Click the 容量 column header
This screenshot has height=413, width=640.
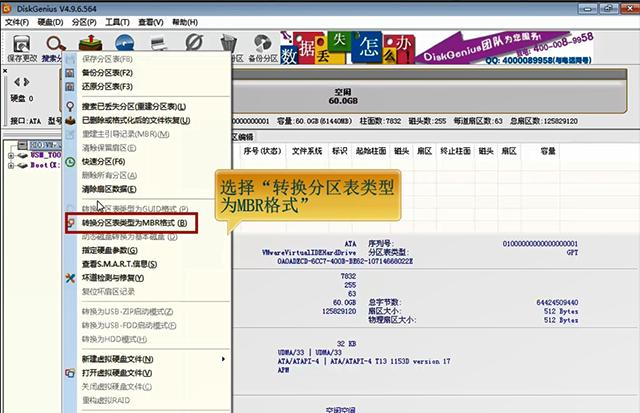click(548, 151)
